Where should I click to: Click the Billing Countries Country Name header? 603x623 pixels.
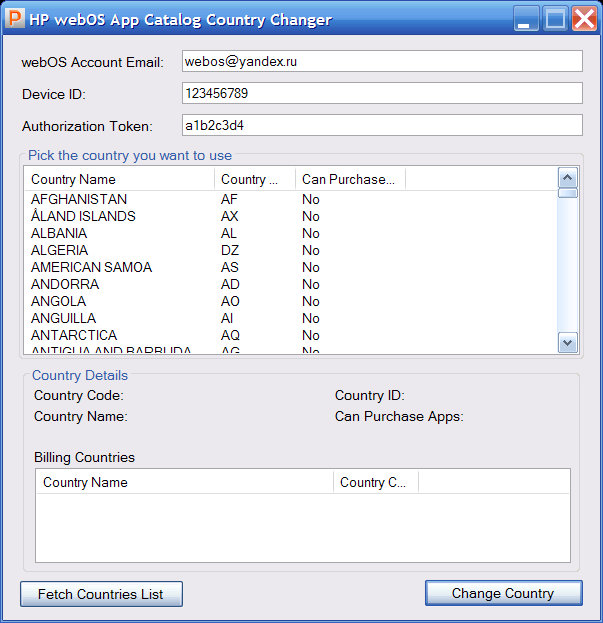point(185,482)
